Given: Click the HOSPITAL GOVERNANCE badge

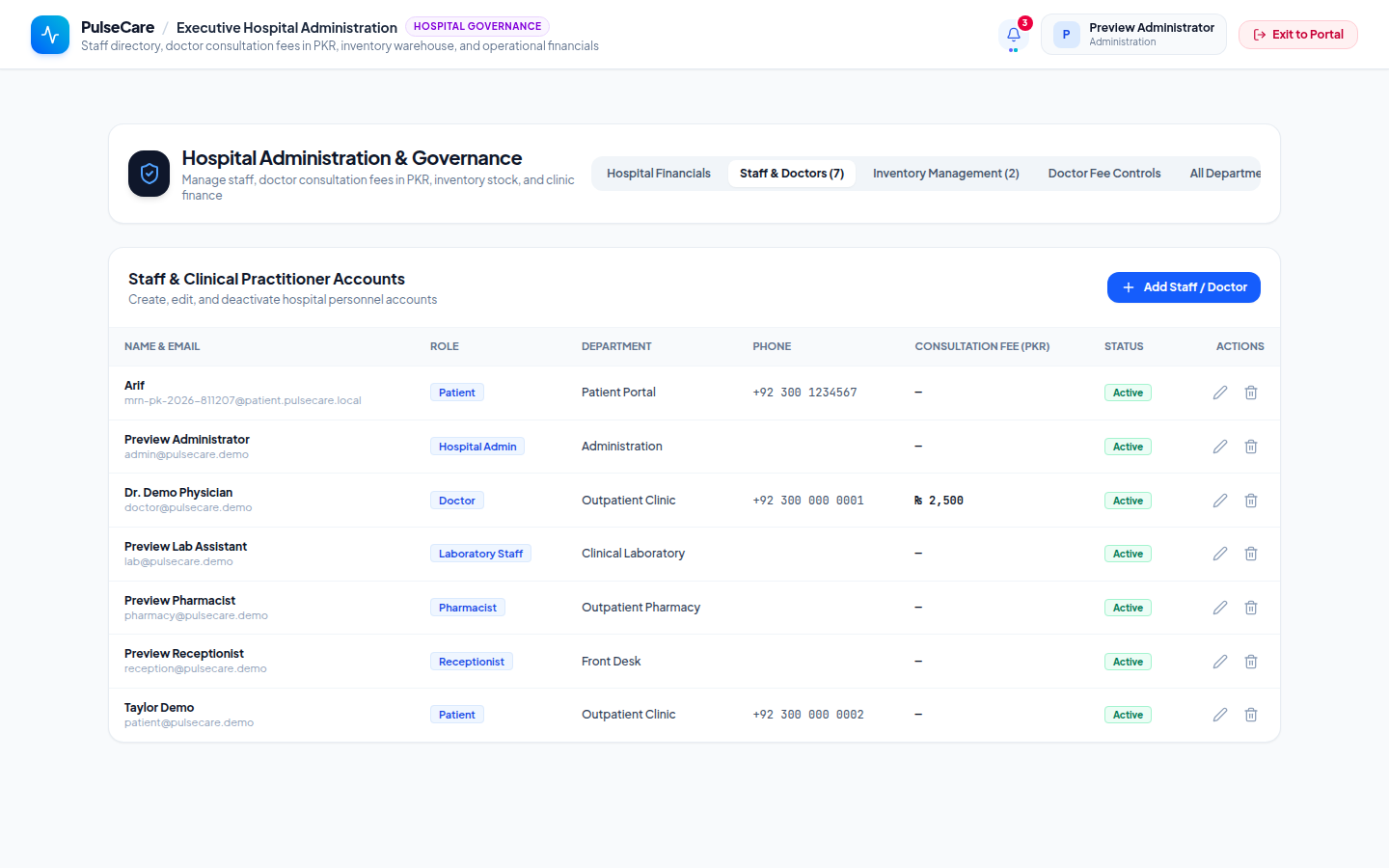Looking at the screenshot, I should (477, 26).
